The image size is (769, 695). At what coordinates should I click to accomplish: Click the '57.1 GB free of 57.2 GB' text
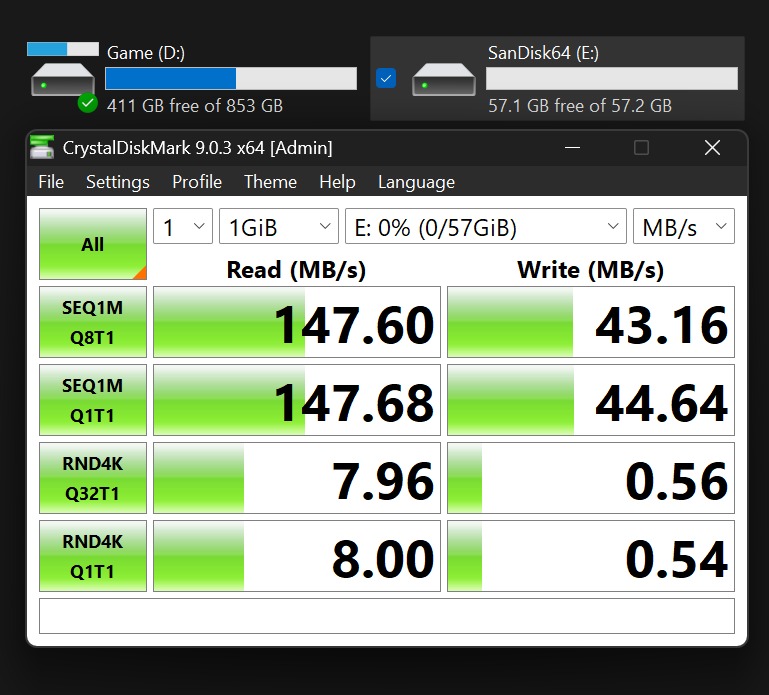point(580,105)
